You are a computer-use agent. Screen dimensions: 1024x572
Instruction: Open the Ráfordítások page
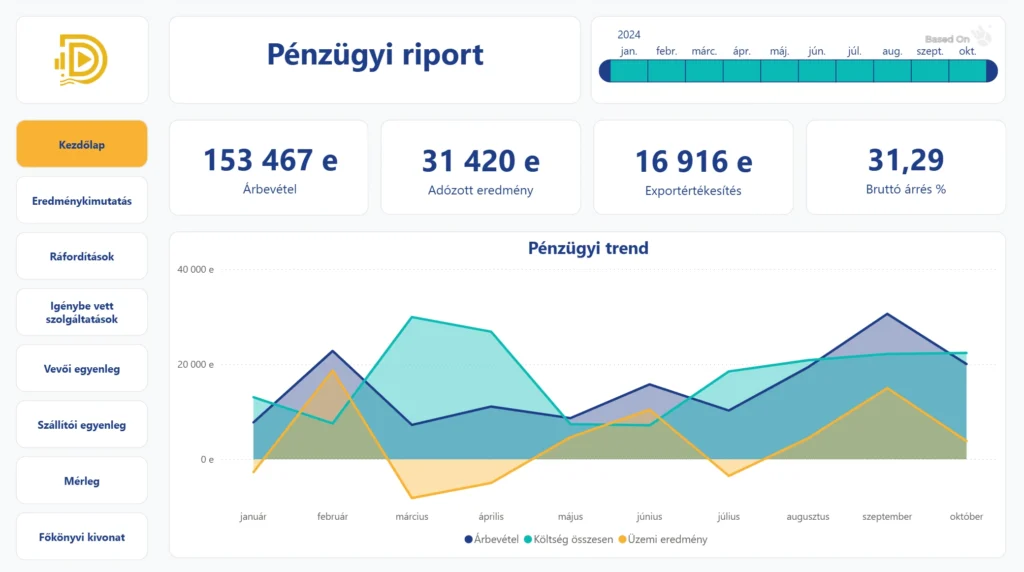coord(82,256)
